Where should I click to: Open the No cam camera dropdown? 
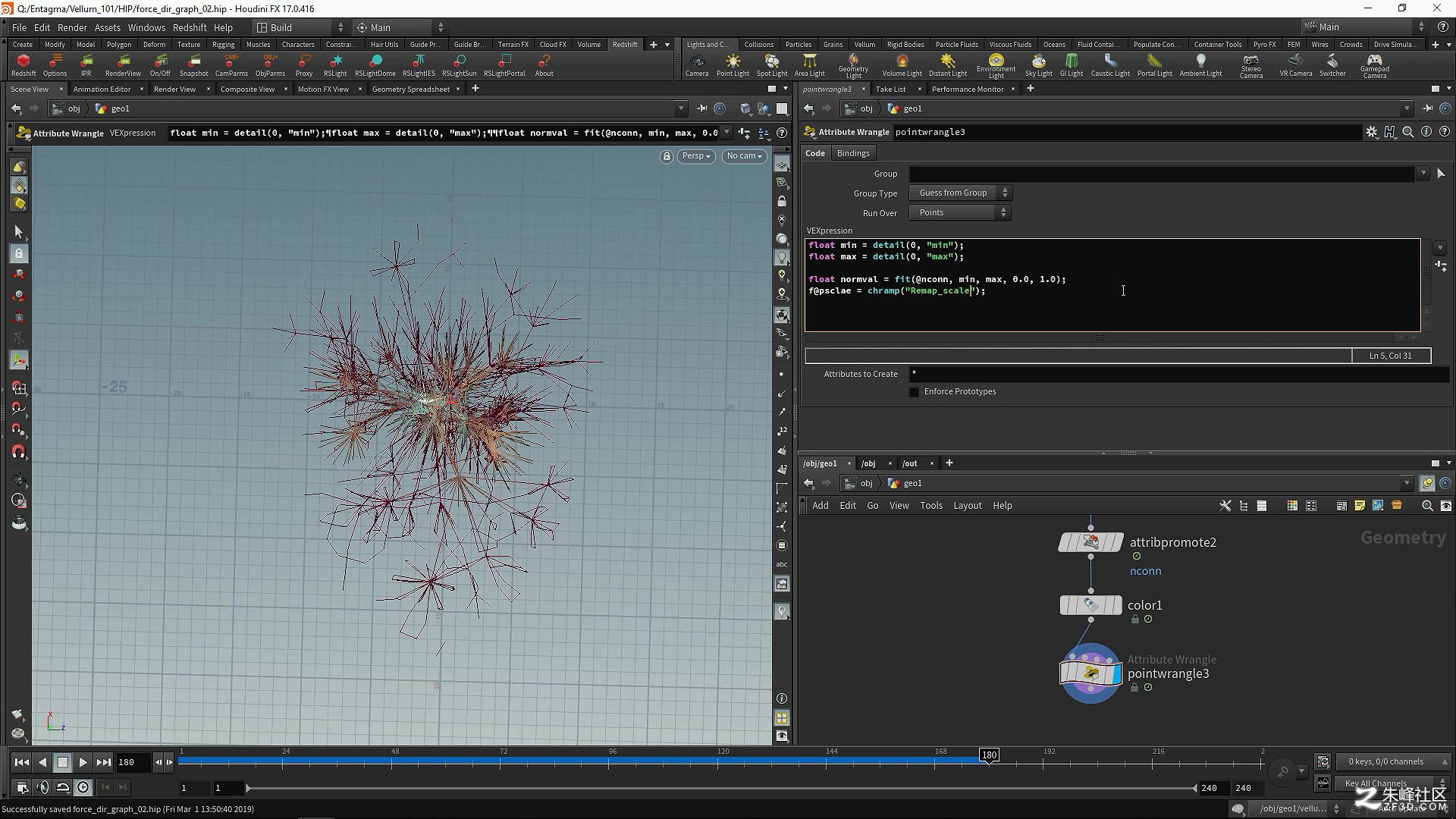coord(744,156)
